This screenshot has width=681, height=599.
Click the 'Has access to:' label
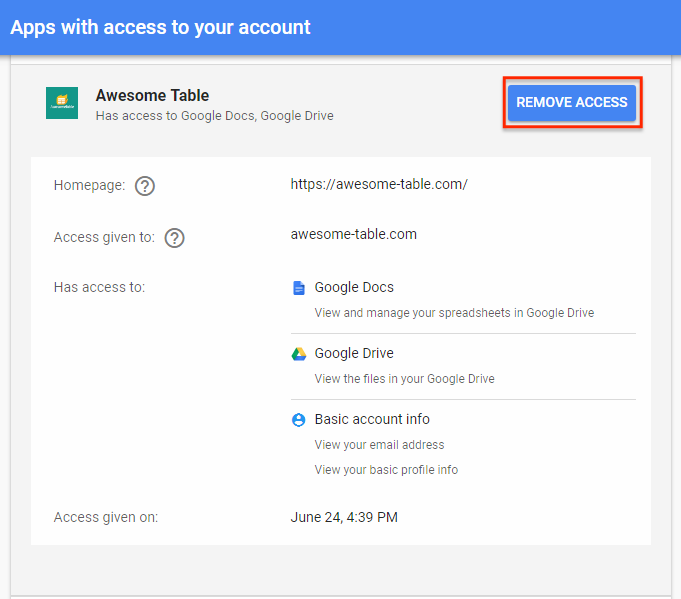pos(99,287)
